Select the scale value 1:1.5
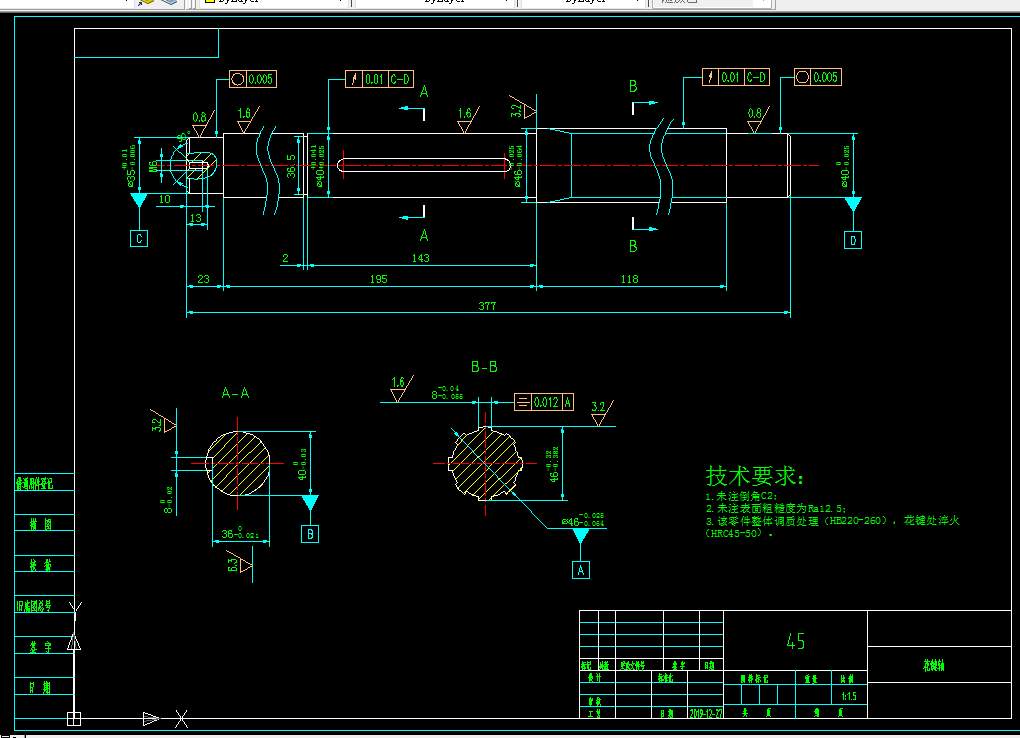Screen dimensions: 1020x738 pyautogui.click(x=849, y=696)
